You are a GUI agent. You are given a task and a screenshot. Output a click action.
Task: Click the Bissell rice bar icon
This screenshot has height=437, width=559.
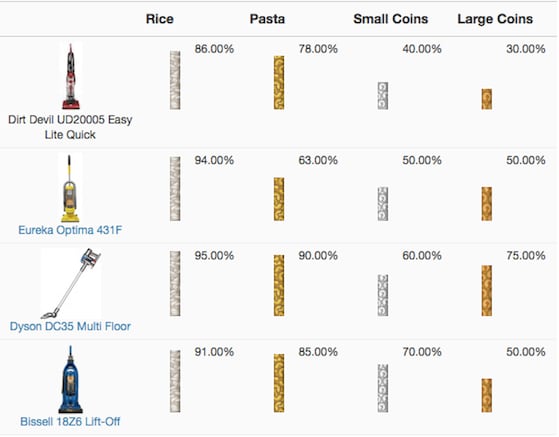175,381
